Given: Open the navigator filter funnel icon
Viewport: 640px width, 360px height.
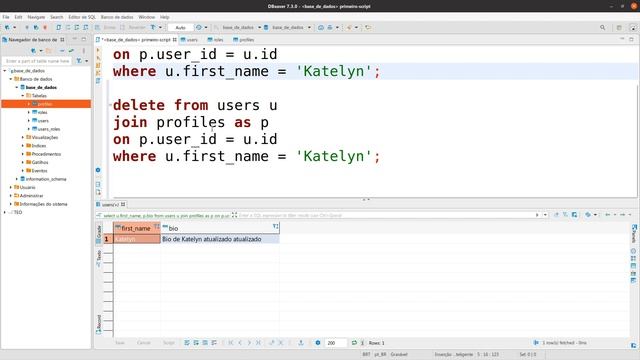Looking at the screenshot, I should point(79,61).
